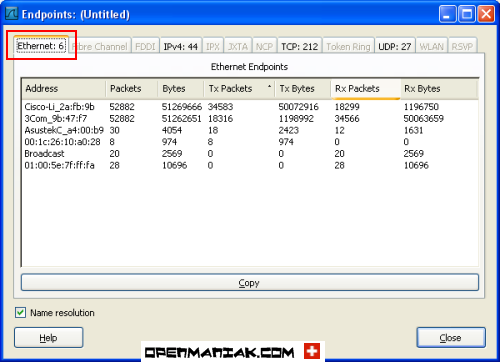Select the 00:1c:26:10:a0:28 endpoint
This screenshot has width=500, height=362.
[250, 142]
